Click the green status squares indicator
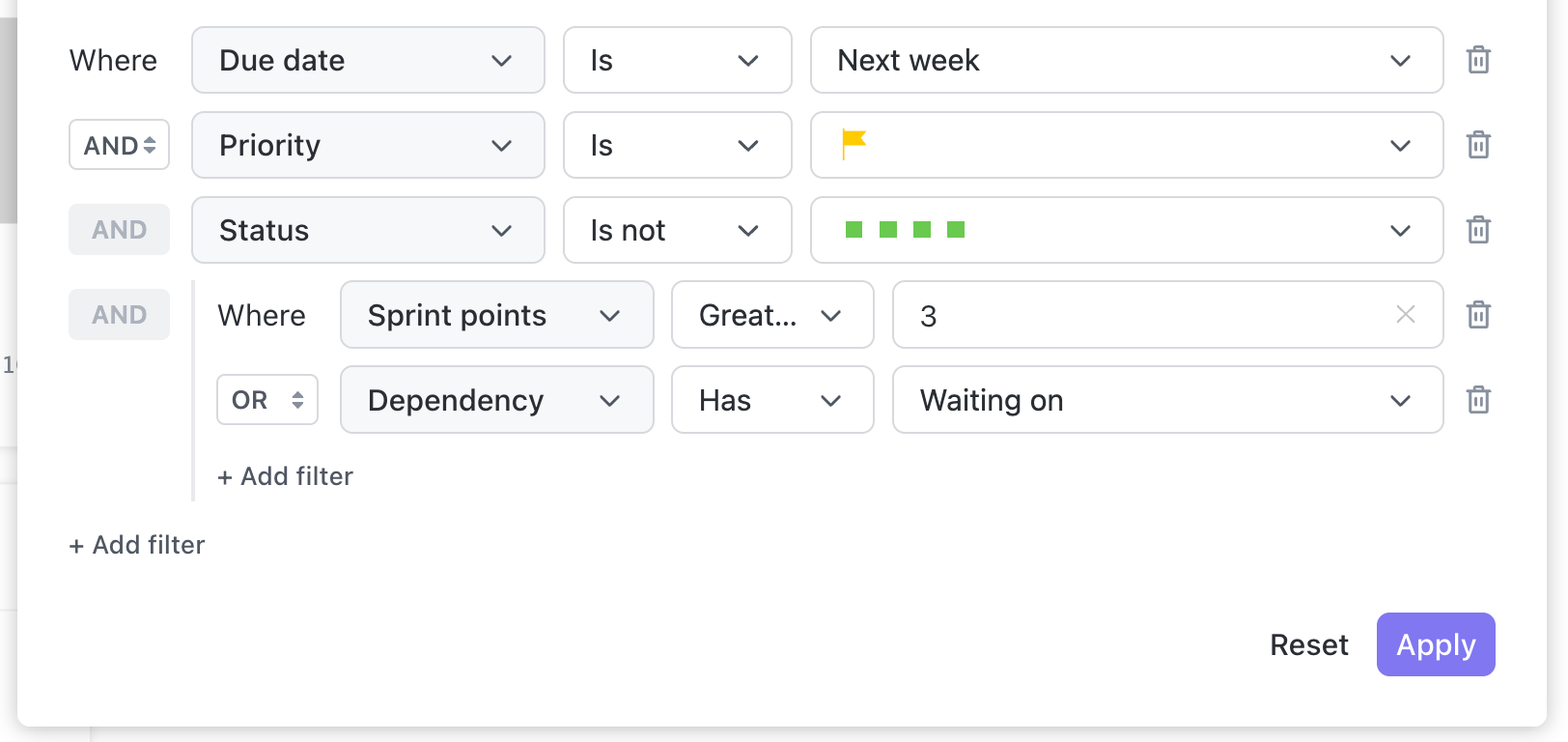1568x742 pixels. (903, 230)
